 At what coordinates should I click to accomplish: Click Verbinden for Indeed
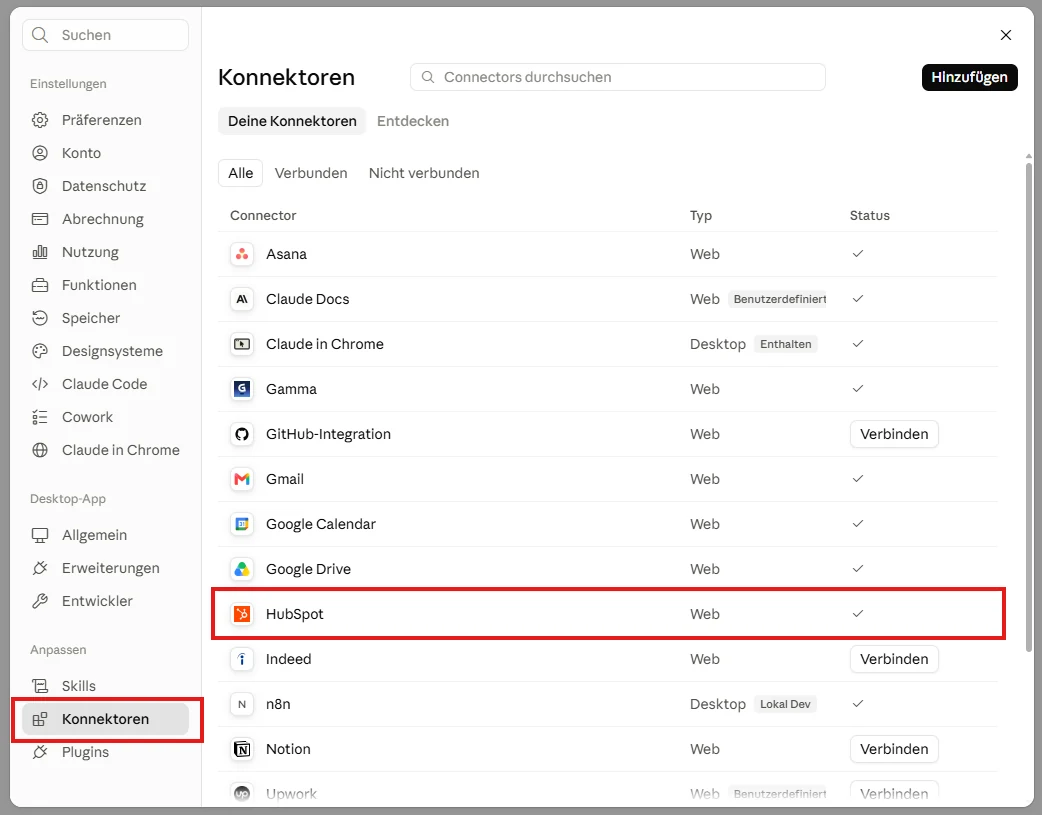[x=894, y=659]
